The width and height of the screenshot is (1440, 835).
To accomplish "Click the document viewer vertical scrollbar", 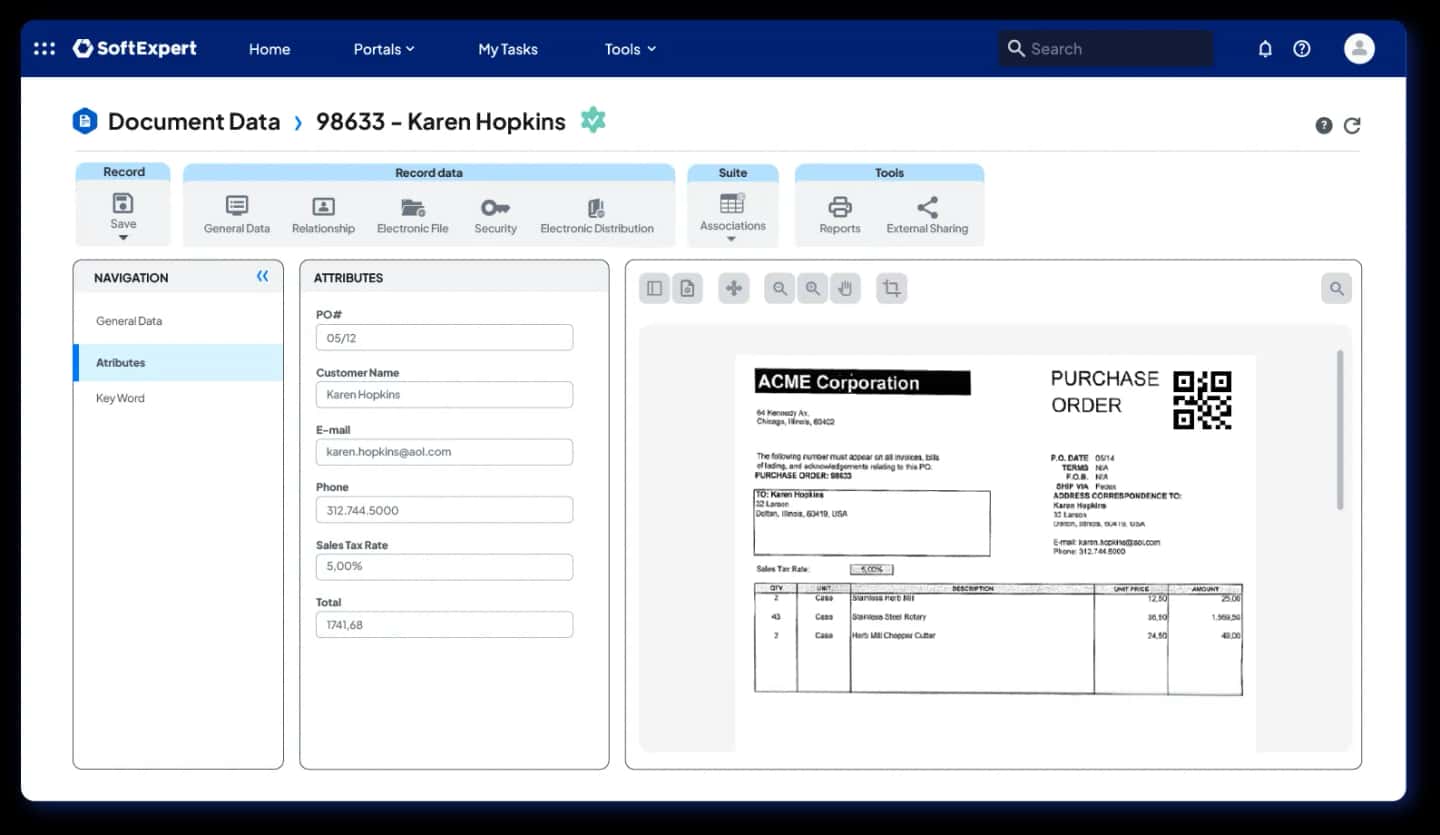I will (x=1340, y=430).
